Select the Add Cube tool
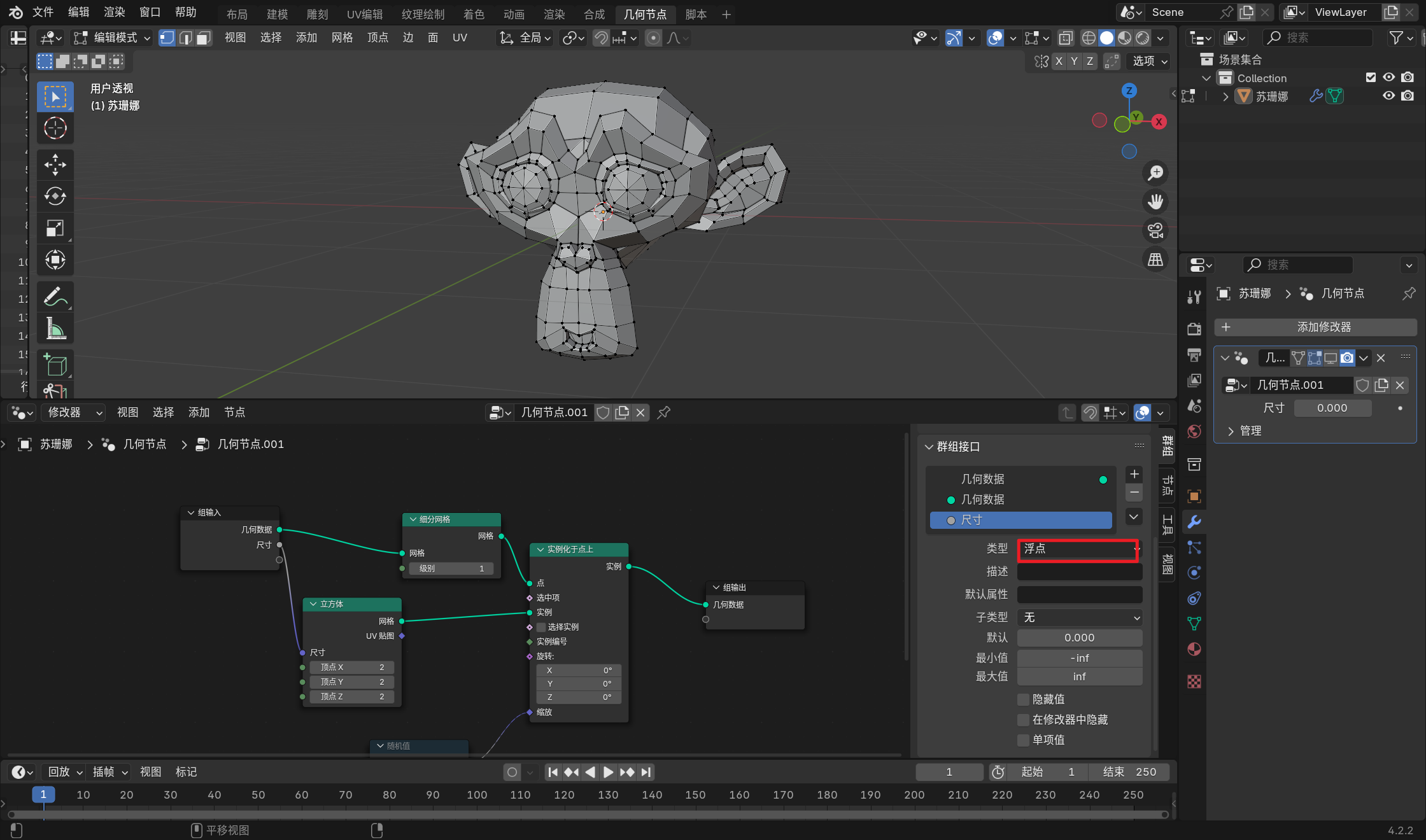Viewport: 1426px width, 840px height. click(x=55, y=365)
